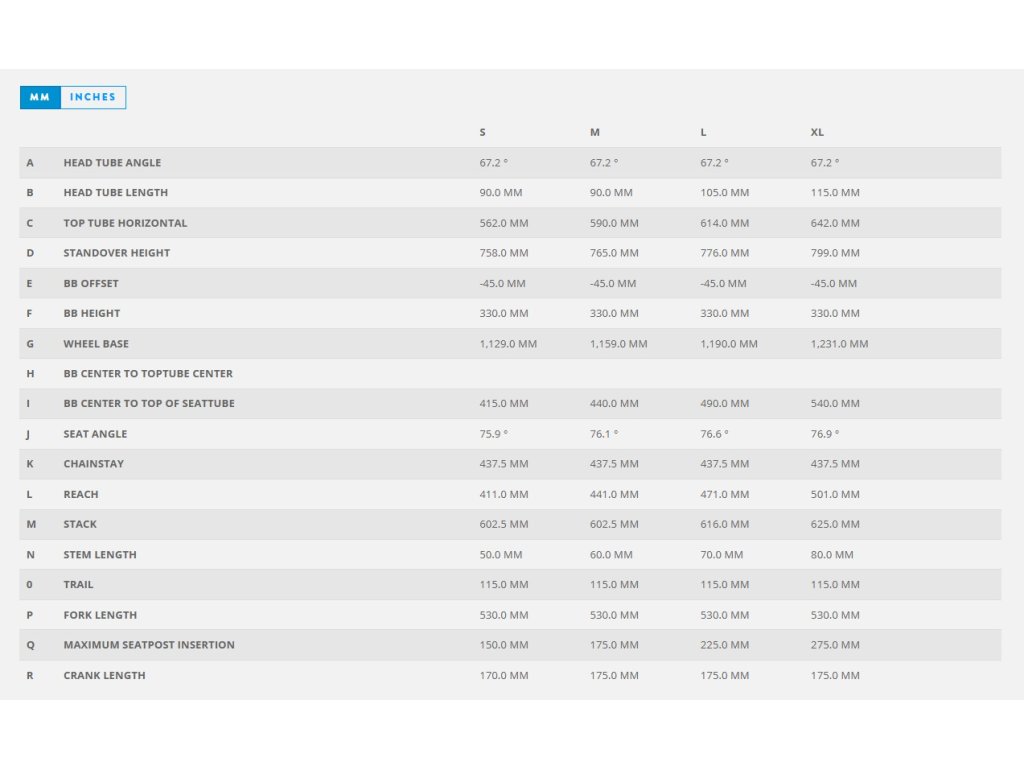Click the FORK LENGTH row label
The height and width of the screenshot is (768, 1024).
coord(100,615)
